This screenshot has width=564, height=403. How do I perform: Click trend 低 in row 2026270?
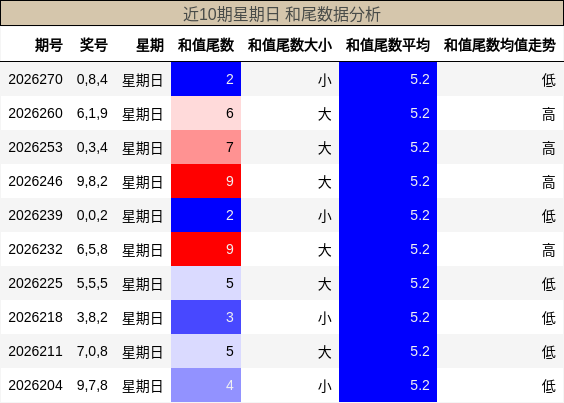click(549, 80)
